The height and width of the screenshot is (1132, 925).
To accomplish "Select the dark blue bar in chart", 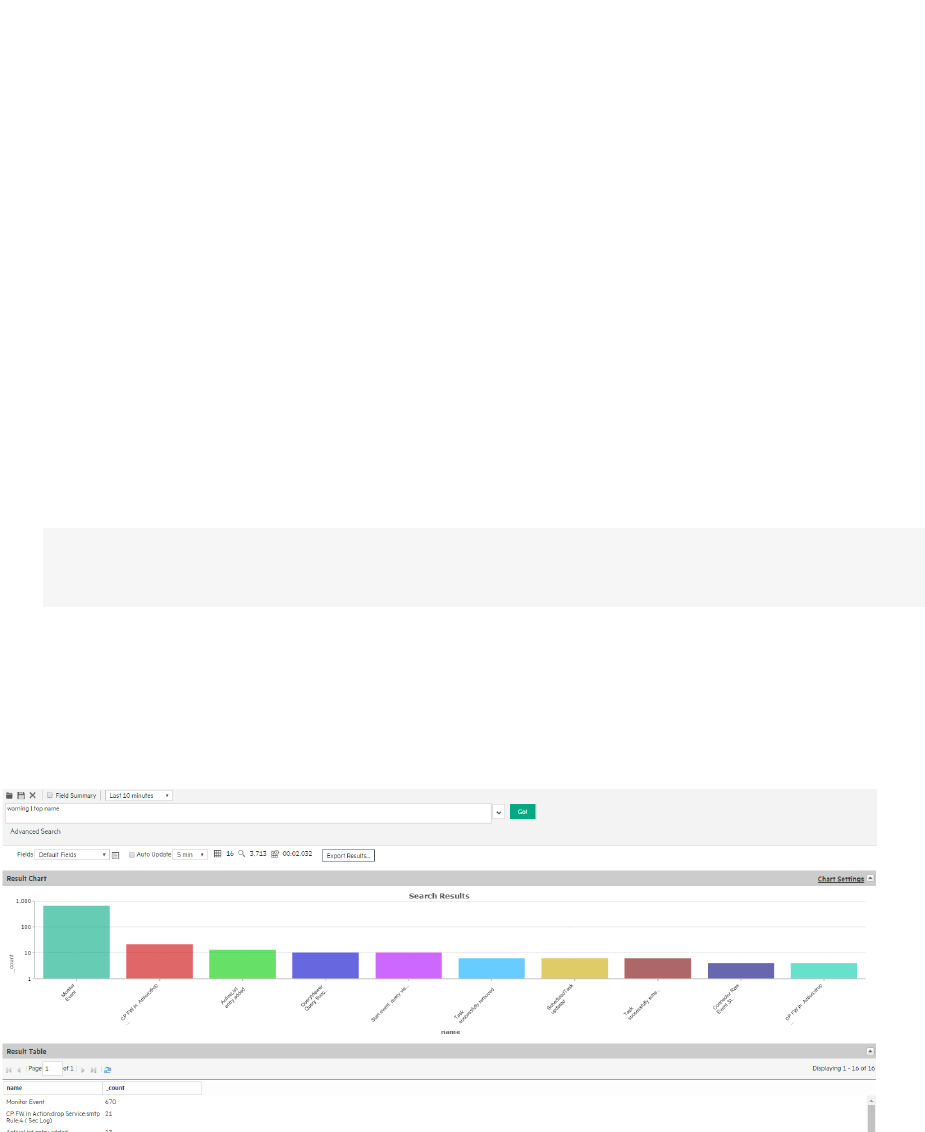I will point(326,966).
